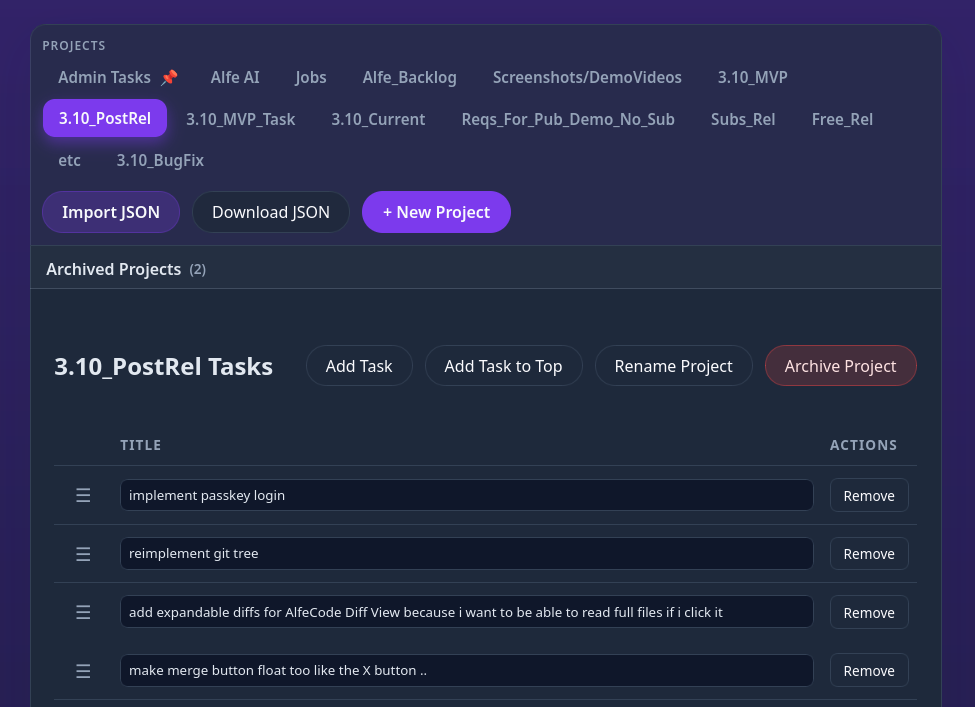Switch to the Alfe AI project tab
The image size is (975, 707).
click(235, 77)
